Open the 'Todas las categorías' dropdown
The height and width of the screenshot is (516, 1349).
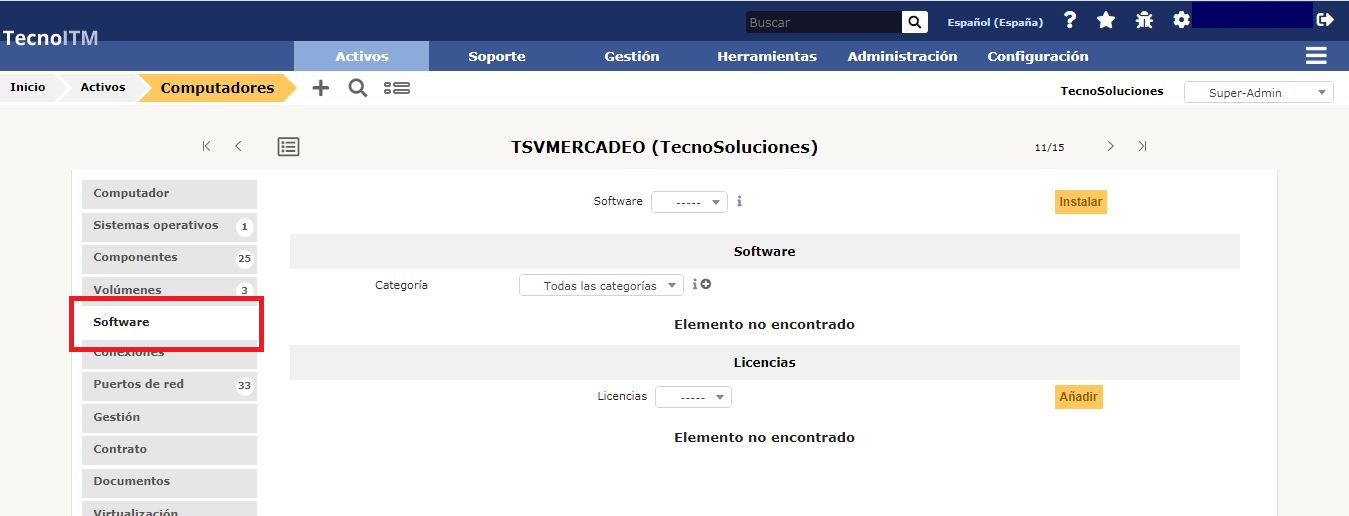click(x=601, y=286)
